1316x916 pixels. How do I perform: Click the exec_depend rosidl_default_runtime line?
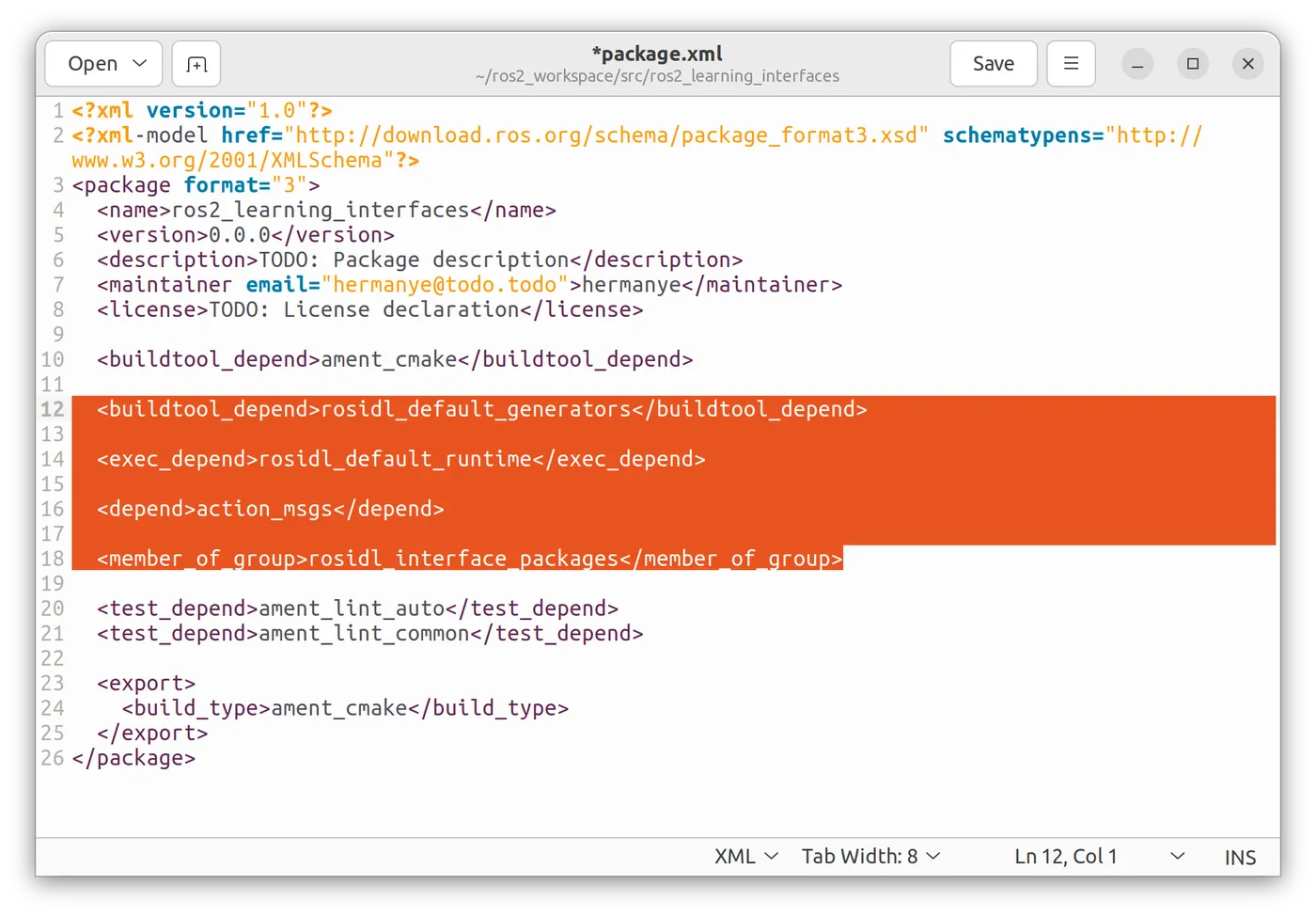pos(400,459)
